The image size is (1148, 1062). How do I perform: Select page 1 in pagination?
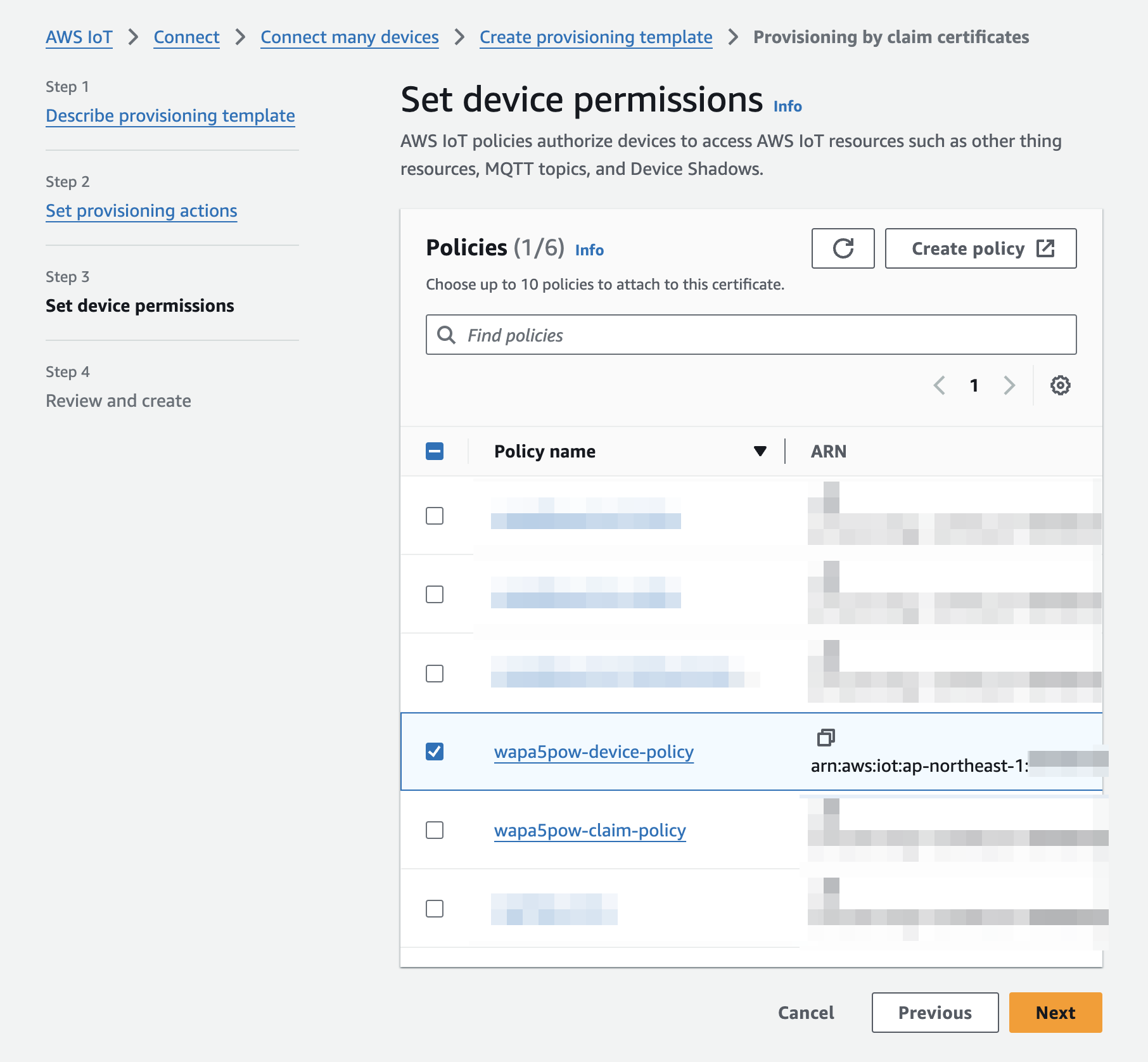[974, 385]
